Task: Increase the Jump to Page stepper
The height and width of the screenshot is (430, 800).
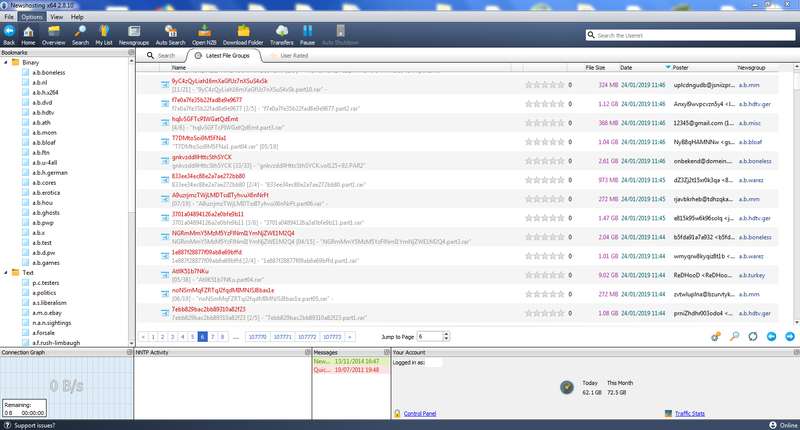Action: pos(447,334)
